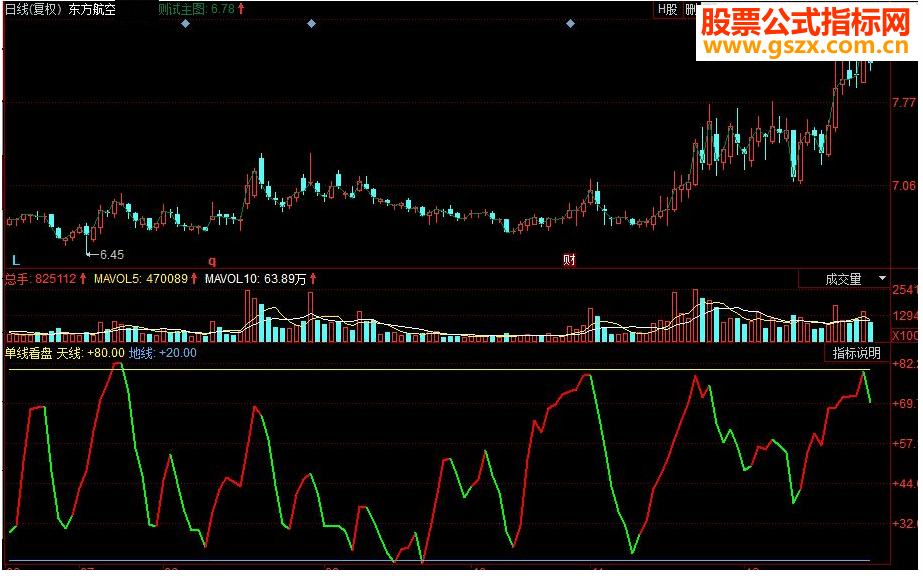Expand the 单线看盘 indicator settings
This screenshot has height=576, width=923.
pyautogui.click(x=28, y=352)
